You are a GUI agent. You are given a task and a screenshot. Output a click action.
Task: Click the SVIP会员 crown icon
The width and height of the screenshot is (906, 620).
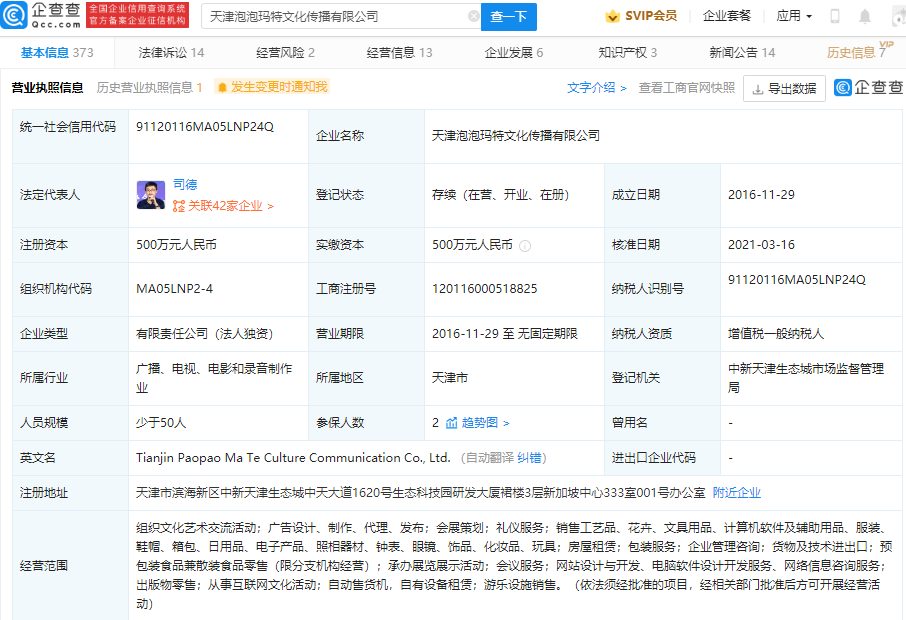pyautogui.click(x=613, y=16)
